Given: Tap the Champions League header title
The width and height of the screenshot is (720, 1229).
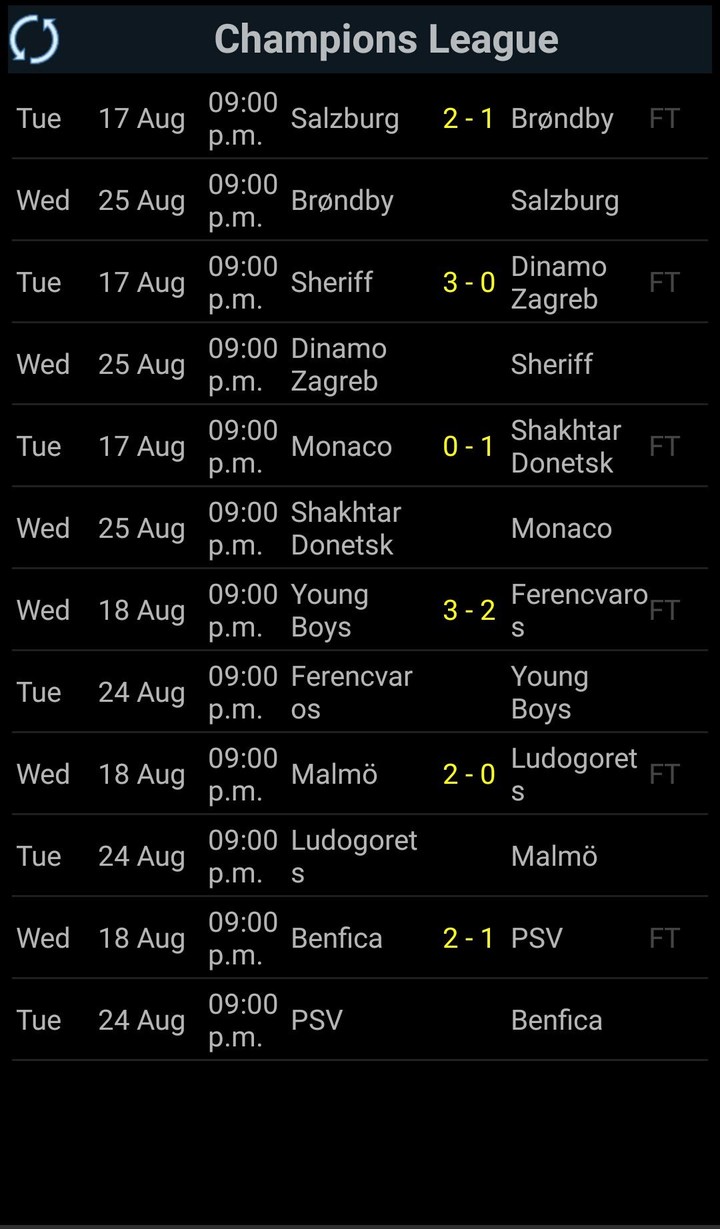Looking at the screenshot, I should [386, 40].
